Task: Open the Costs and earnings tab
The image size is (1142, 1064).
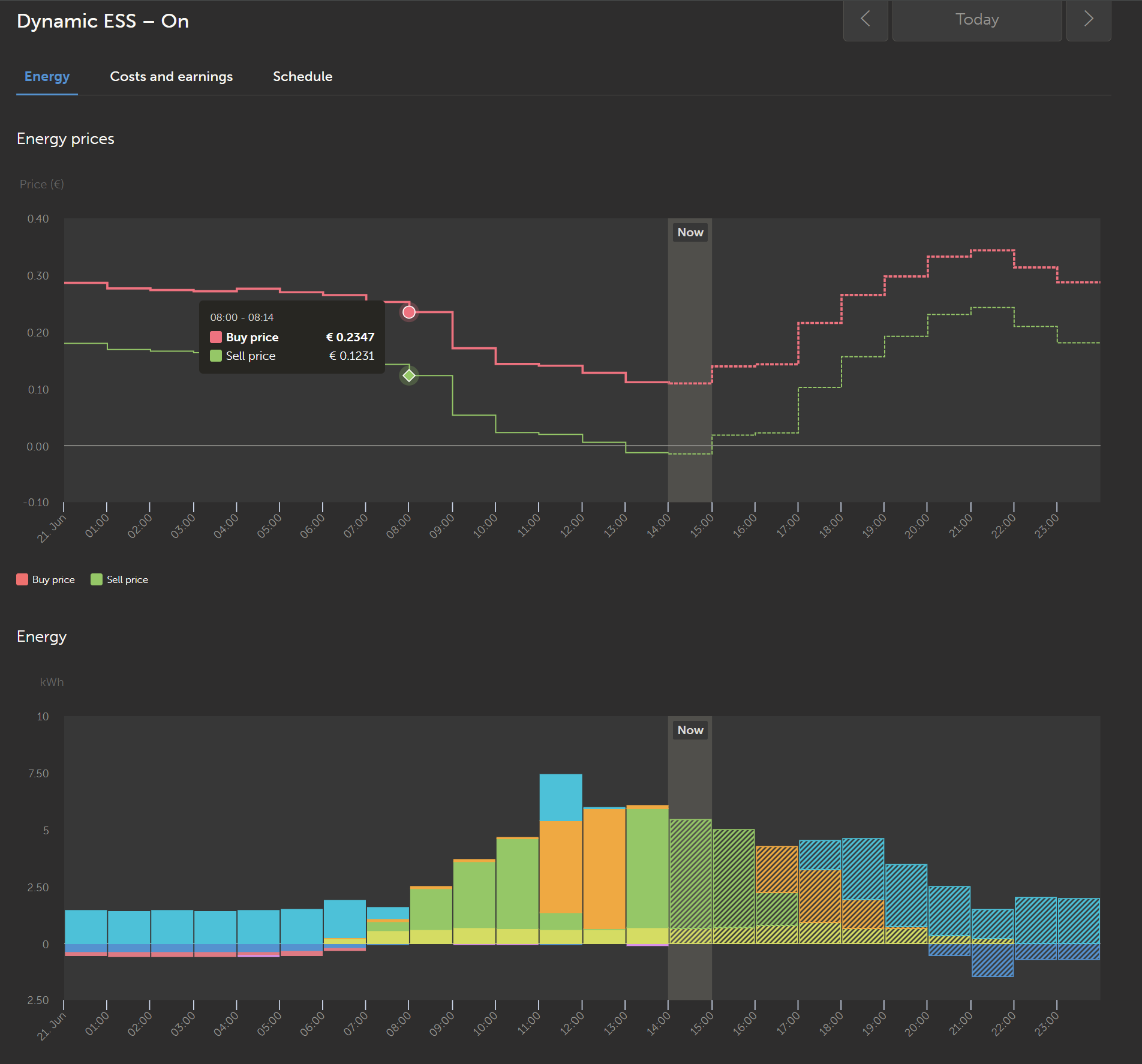Action: tap(171, 77)
